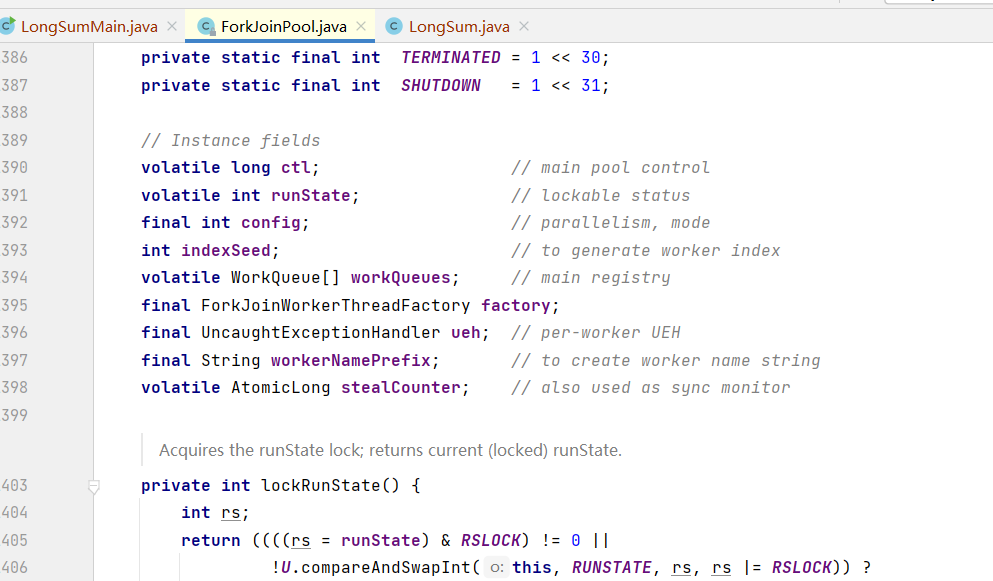Viewport: 993px width, 581px height.
Task: Click the workerNamePrefix field name
Action: click(351, 361)
